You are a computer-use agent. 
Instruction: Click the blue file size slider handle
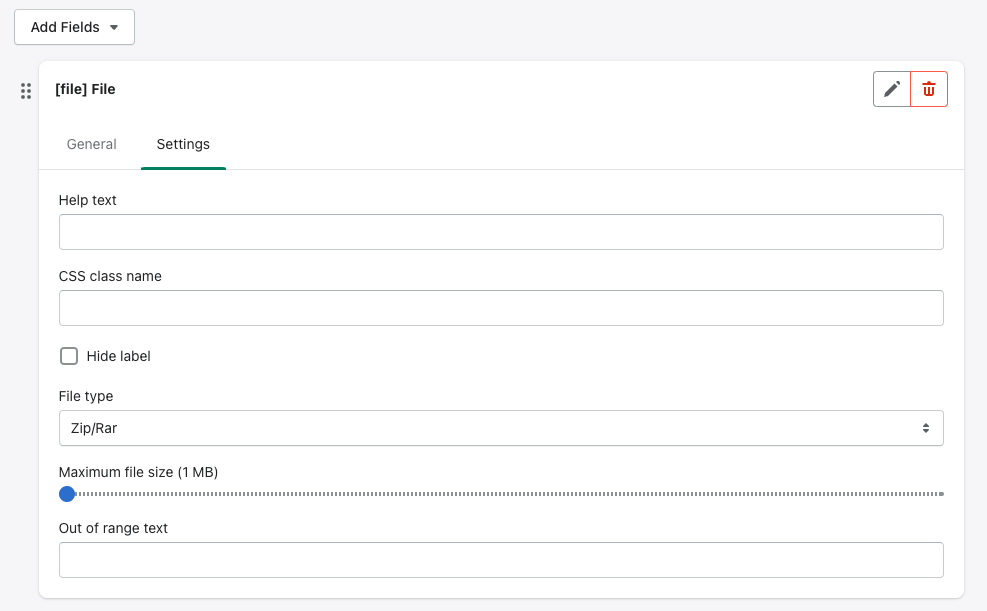pyautogui.click(x=67, y=494)
